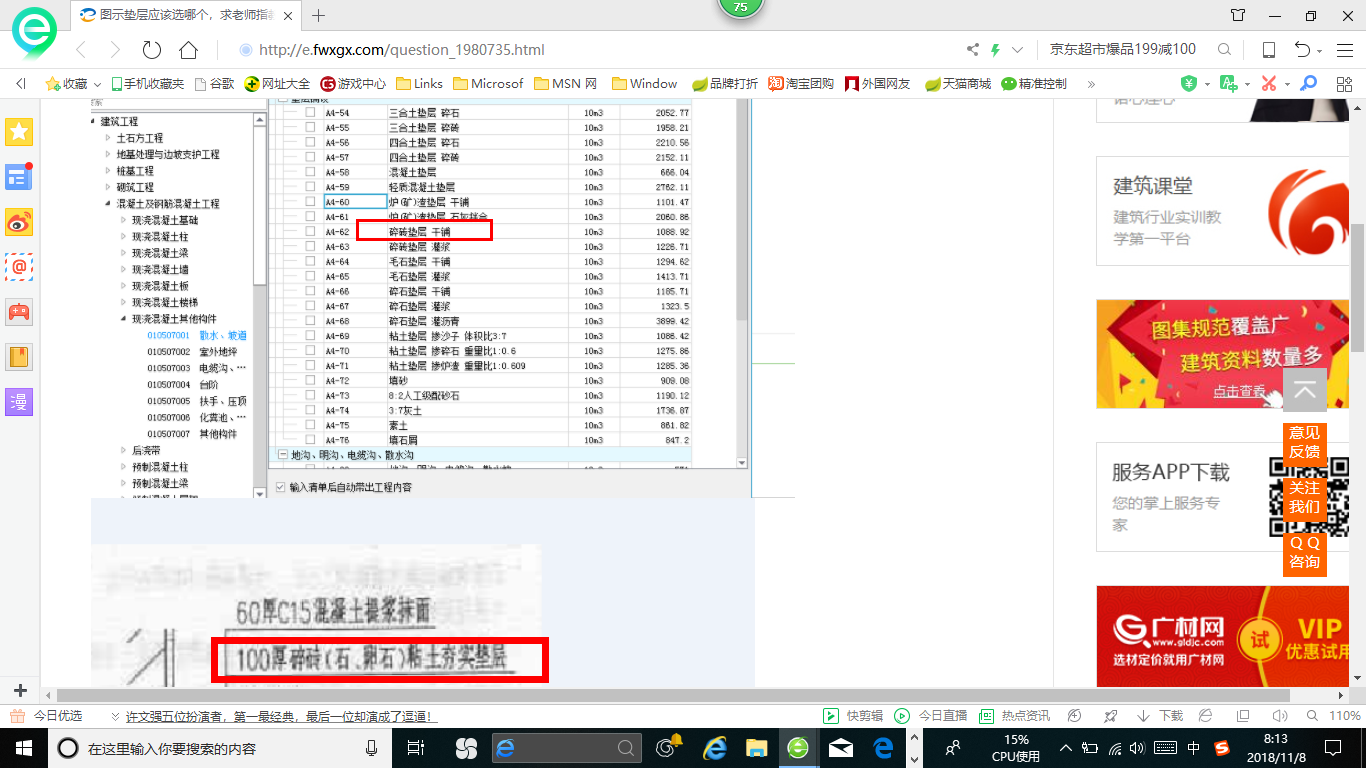Uncheck 输入清单后自动带出工程内容 checkbox

coord(281,487)
